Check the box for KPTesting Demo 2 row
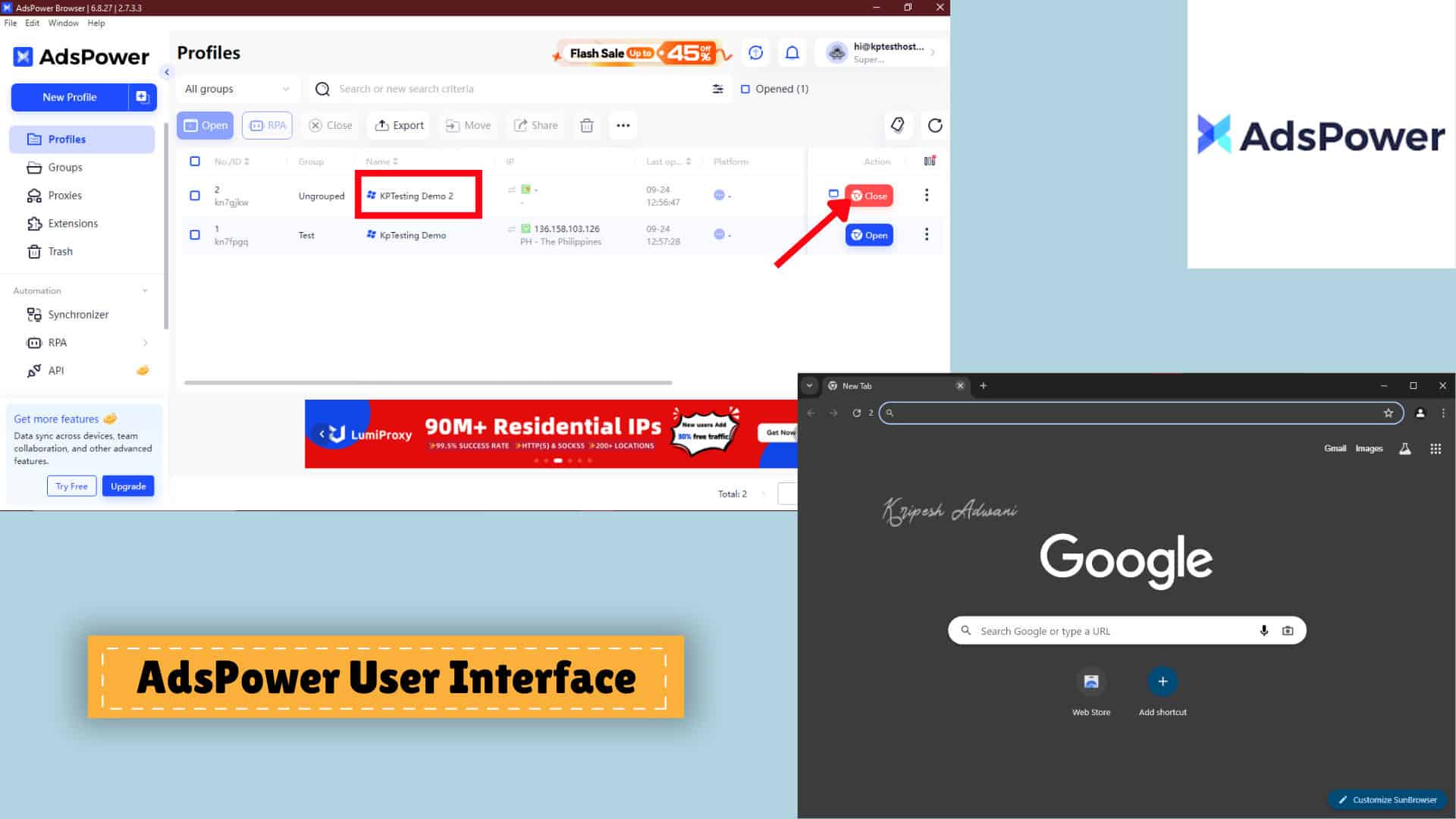The height and width of the screenshot is (819, 1456). (x=195, y=196)
